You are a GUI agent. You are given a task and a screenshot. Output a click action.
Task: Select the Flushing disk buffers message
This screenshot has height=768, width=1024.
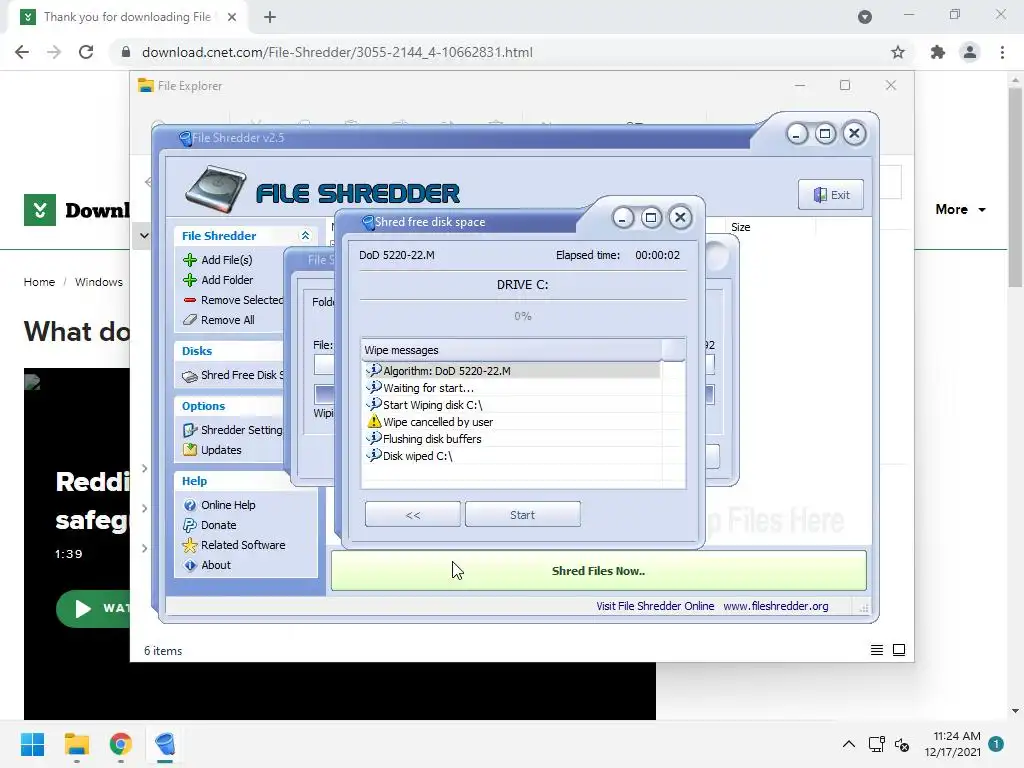(x=513, y=439)
